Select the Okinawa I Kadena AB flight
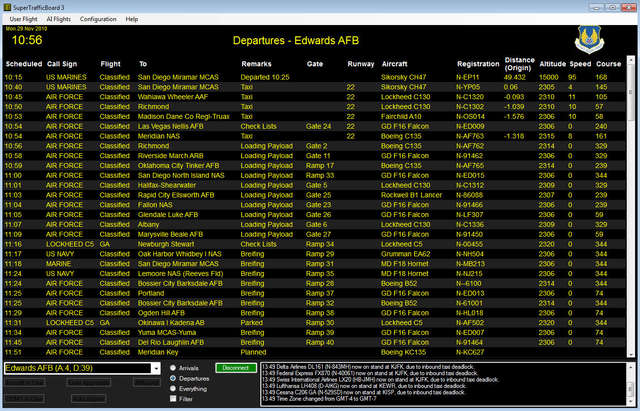Screen dimensions: 640x411 click(314, 323)
